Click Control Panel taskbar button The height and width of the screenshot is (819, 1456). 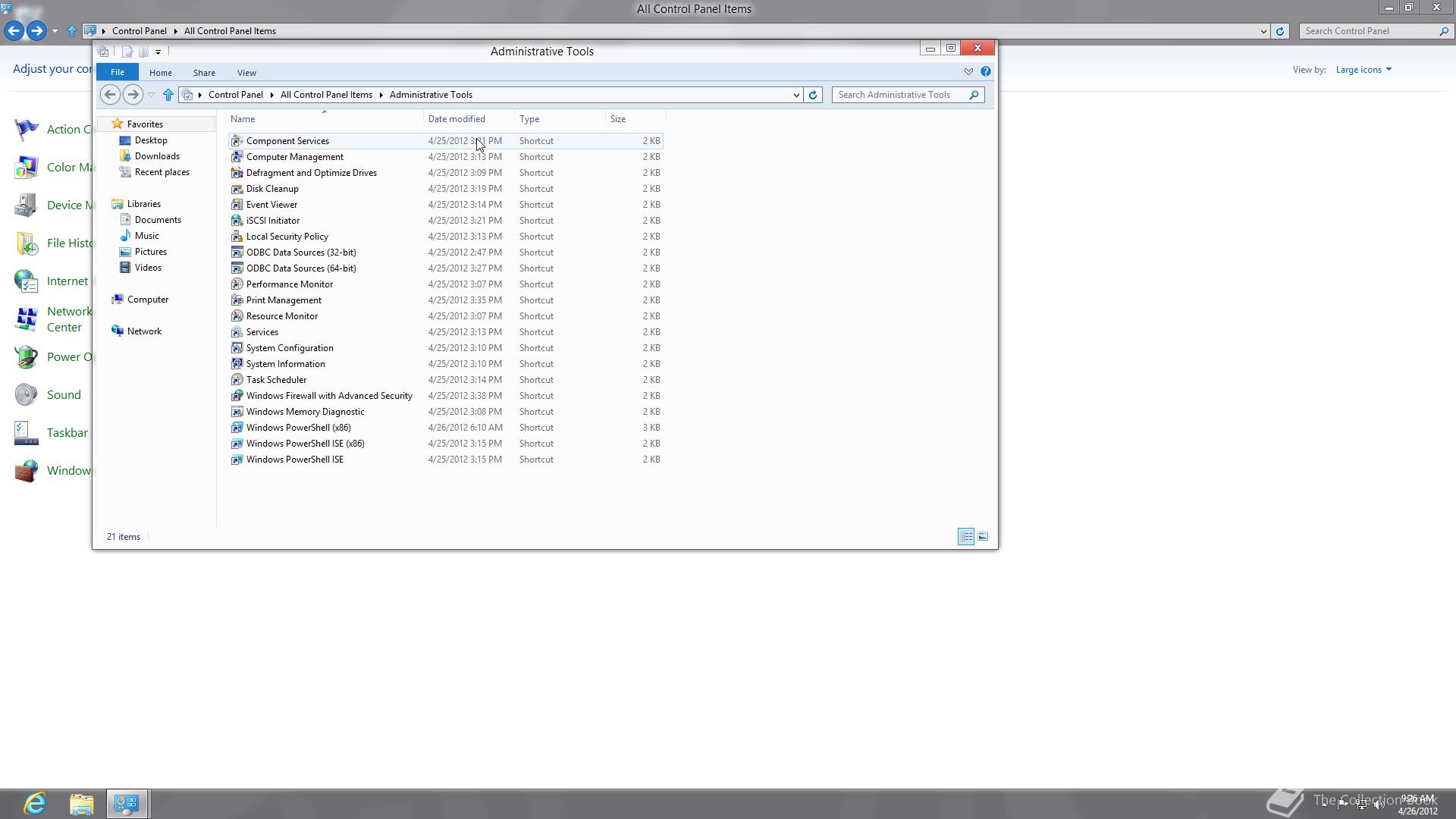(127, 804)
